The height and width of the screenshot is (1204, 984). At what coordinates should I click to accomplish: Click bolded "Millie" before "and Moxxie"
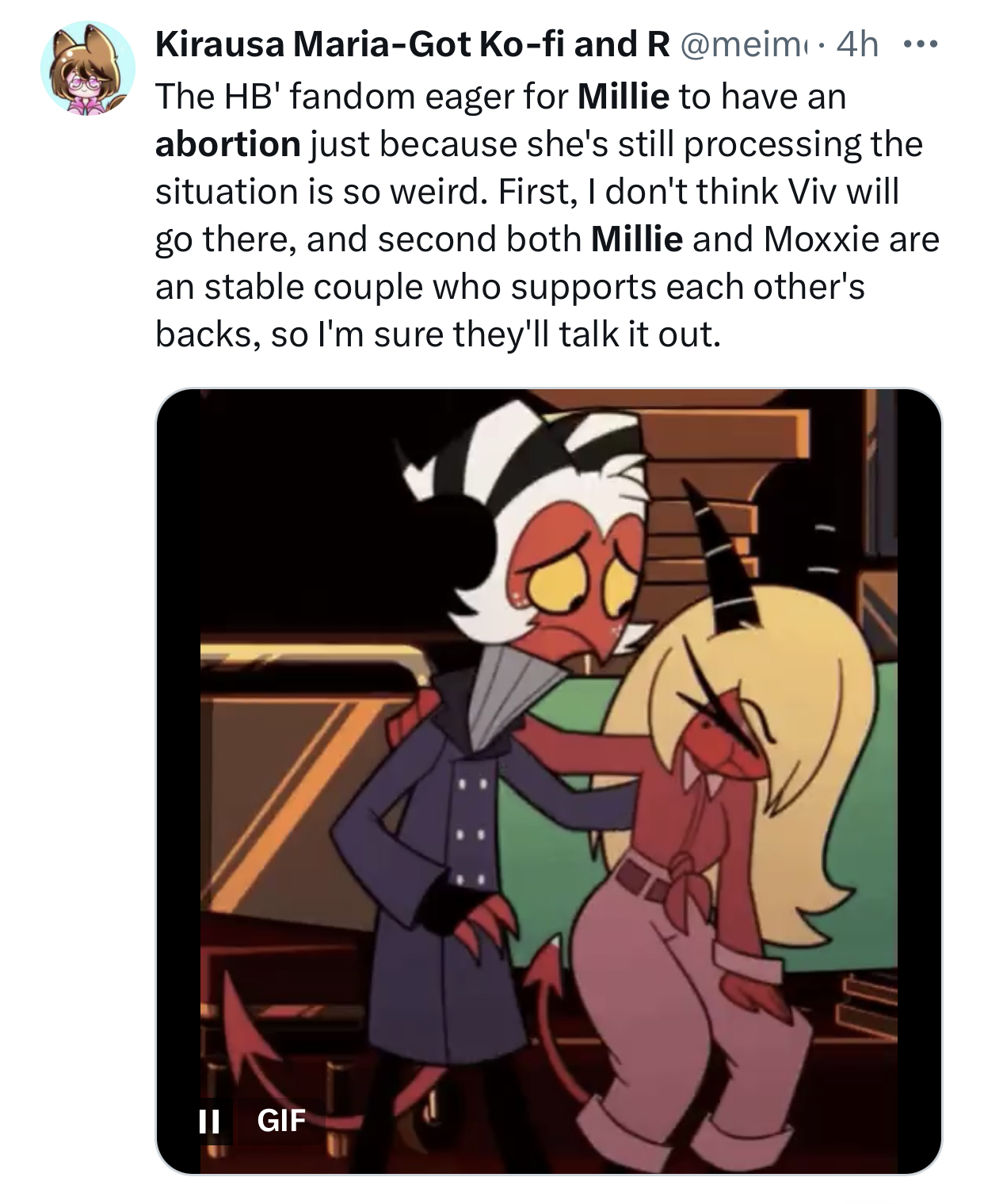(x=637, y=239)
